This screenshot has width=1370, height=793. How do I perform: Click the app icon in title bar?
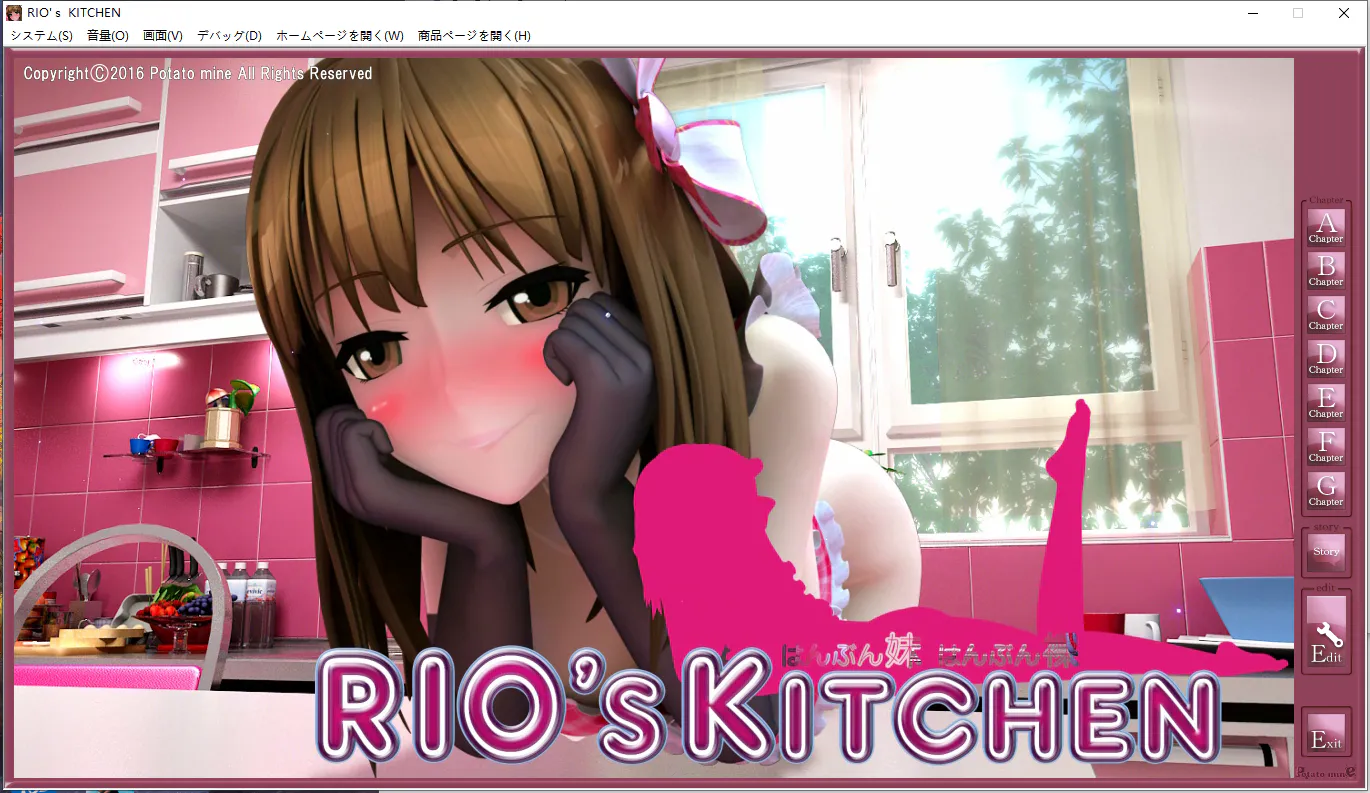14,13
